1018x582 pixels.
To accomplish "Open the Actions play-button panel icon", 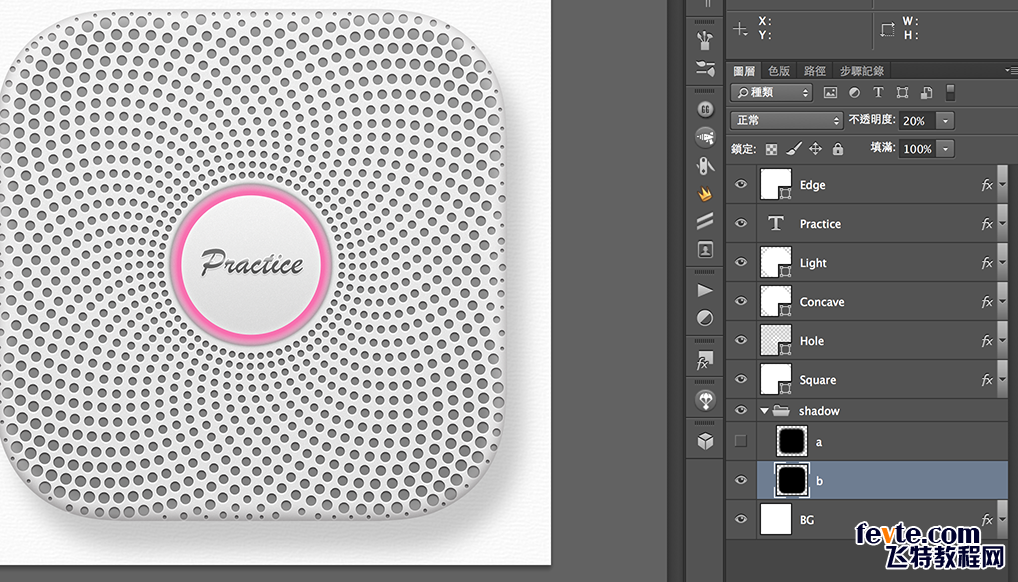I will 705,290.
